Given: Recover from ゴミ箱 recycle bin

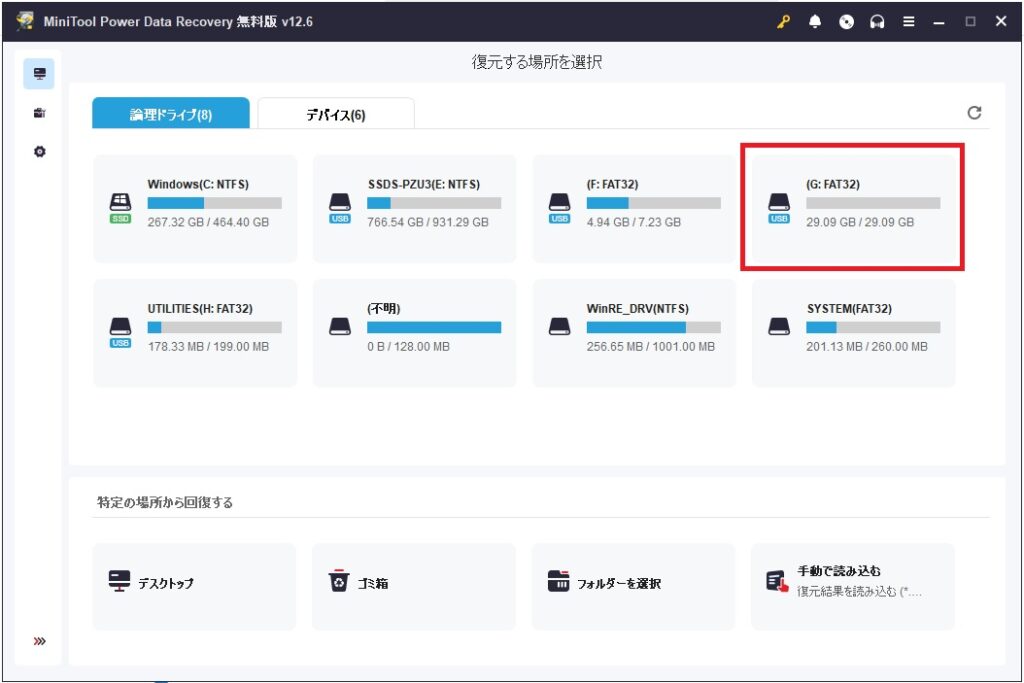Looking at the screenshot, I should 413,586.
